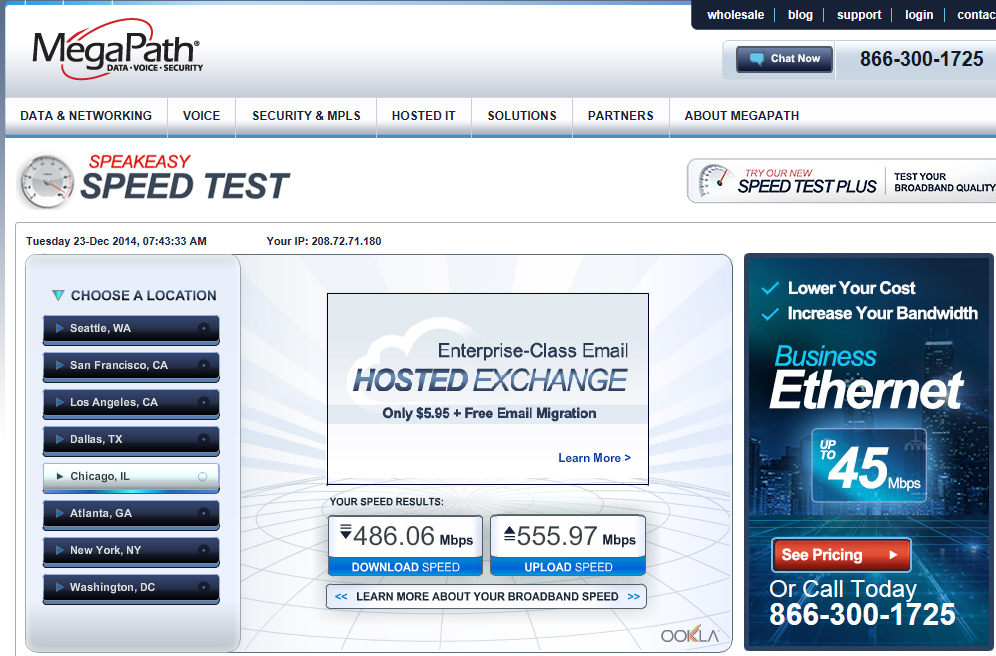This screenshot has height=656, width=996.
Task: Click the upload arrow icon beside 555.97
Action: click(509, 532)
